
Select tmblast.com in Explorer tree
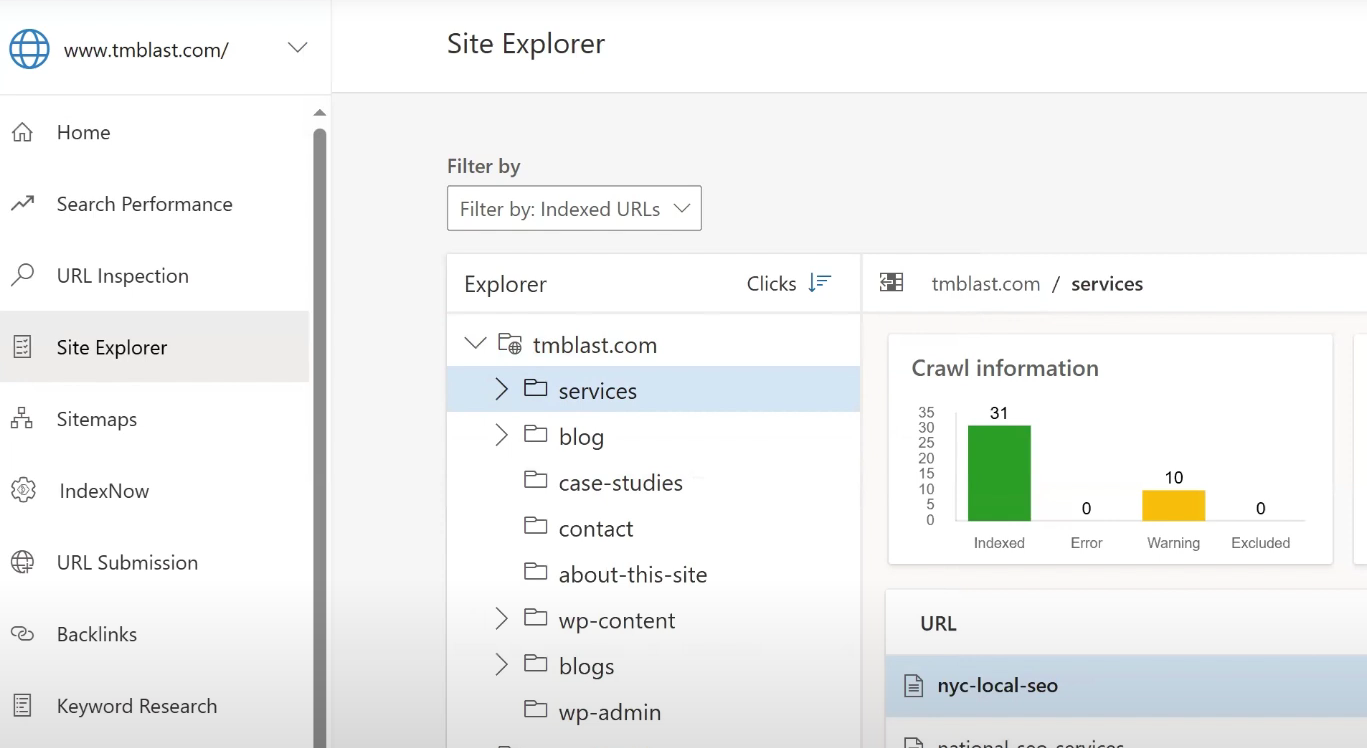click(594, 345)
